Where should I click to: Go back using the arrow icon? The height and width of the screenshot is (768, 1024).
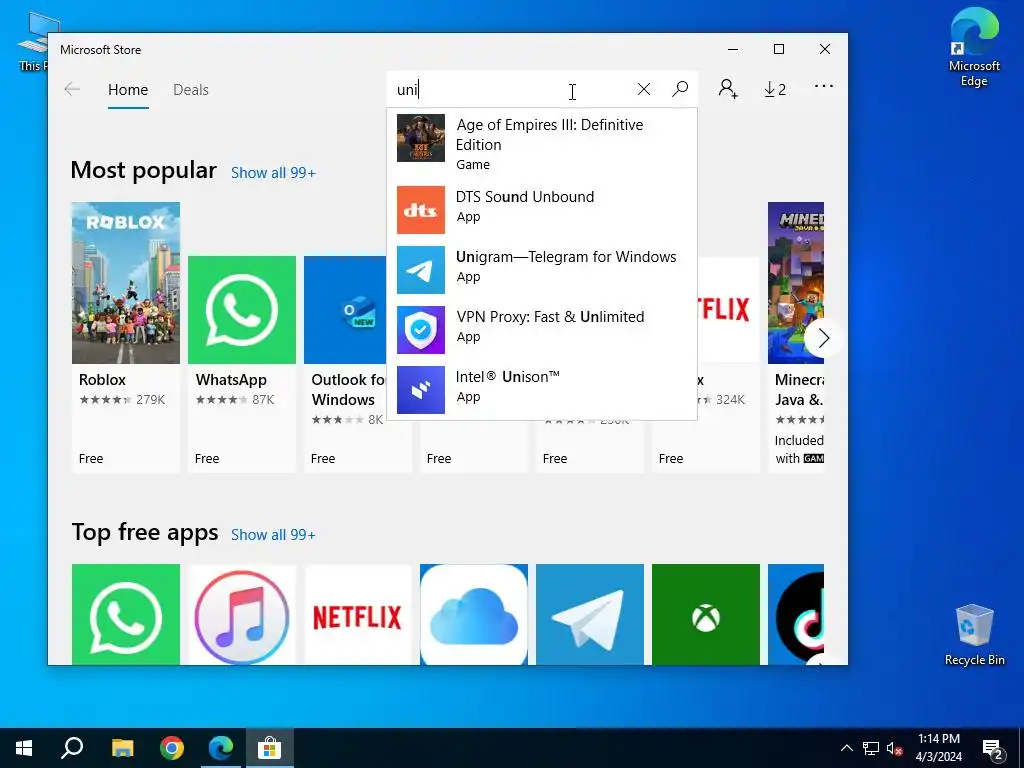(72, 89)
